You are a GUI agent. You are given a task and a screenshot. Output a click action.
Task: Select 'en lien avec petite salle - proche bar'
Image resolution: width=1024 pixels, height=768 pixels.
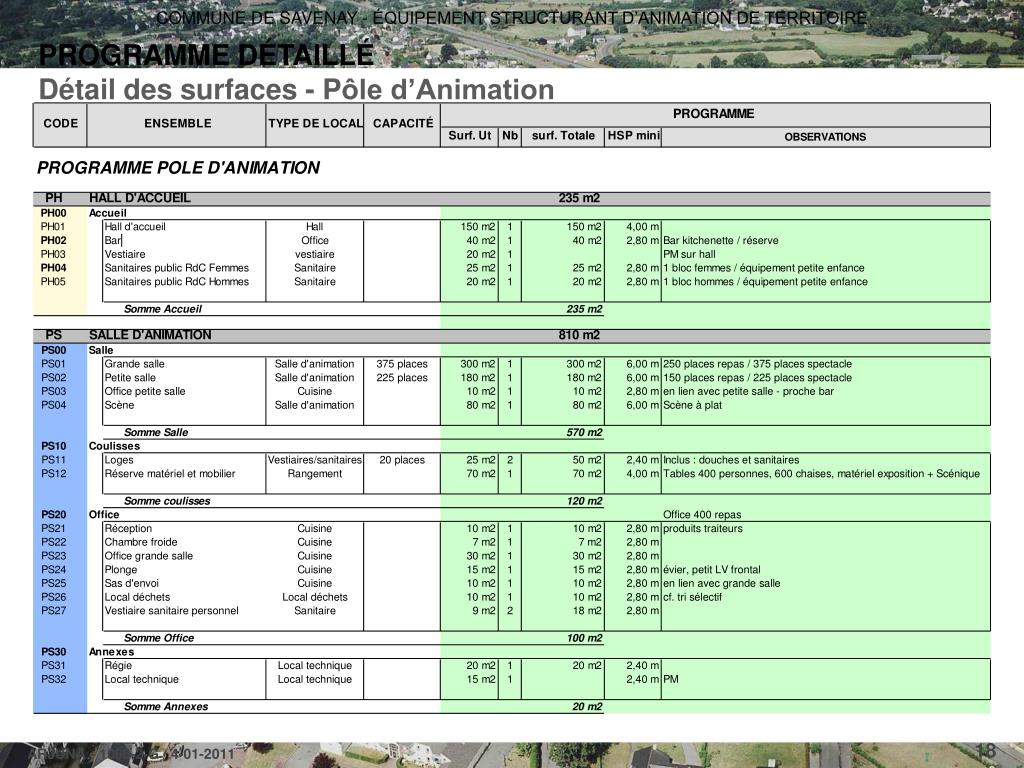pyautogui.click(x=748, y=391)
